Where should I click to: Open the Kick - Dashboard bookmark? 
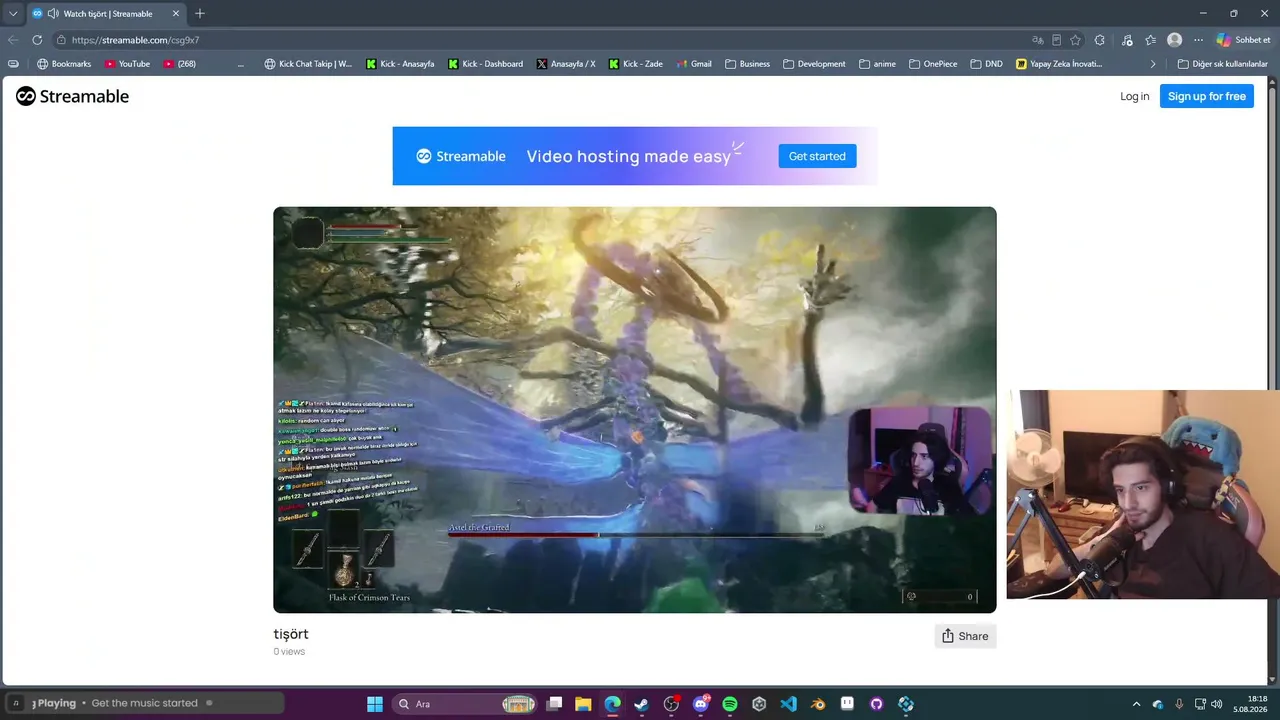tap(485, 64)
